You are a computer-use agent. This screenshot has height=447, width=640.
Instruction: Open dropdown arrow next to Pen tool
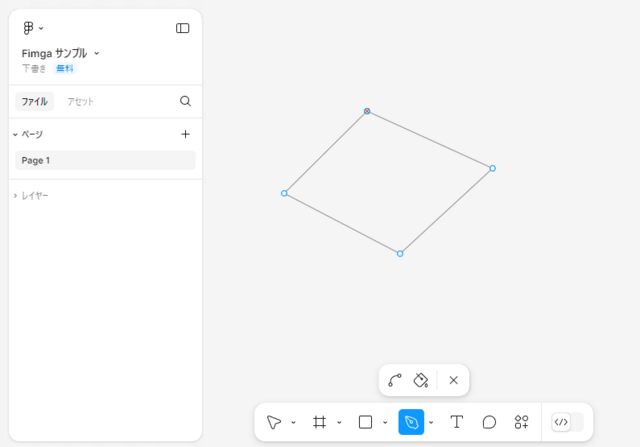tap(431, 423)
